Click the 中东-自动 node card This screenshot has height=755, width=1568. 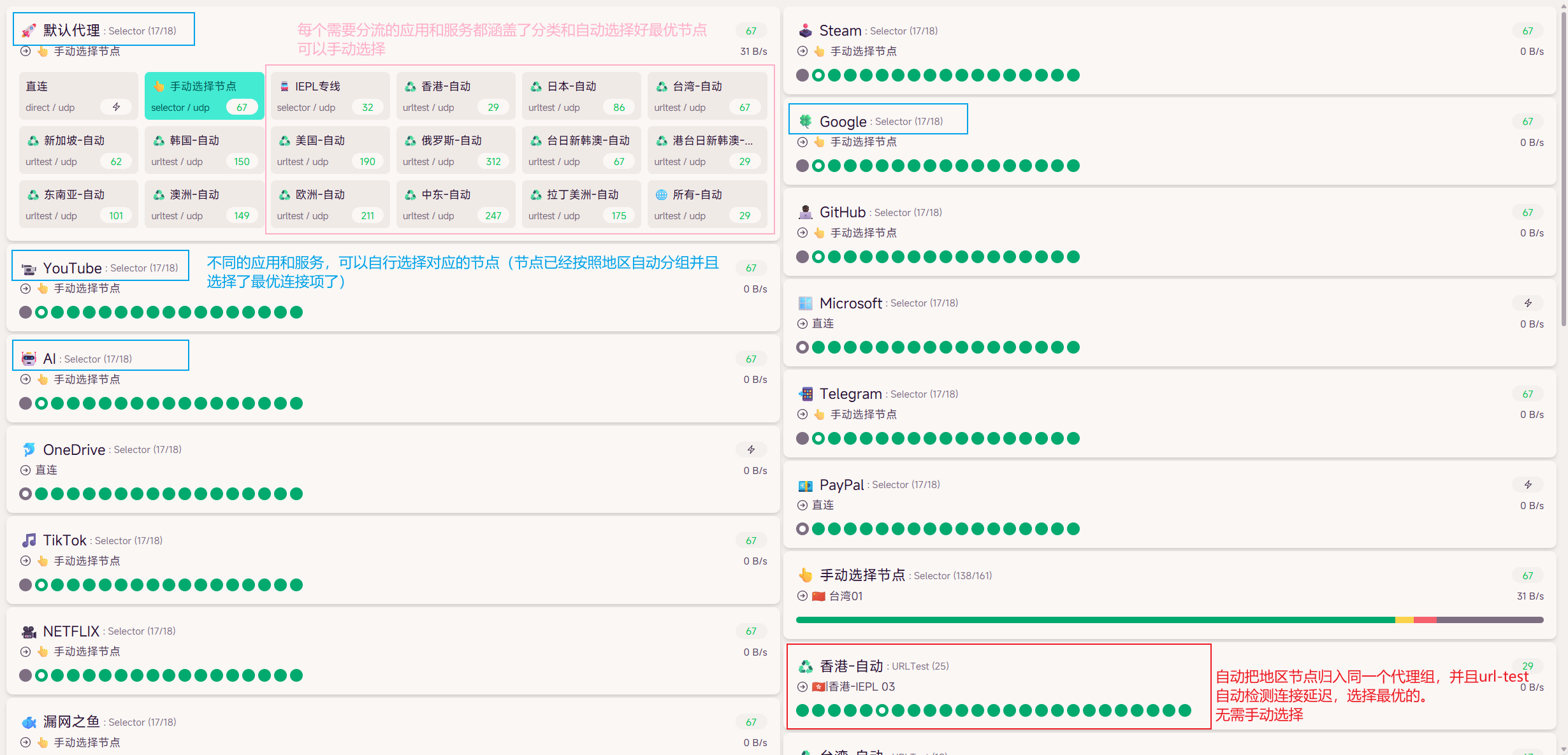456,205
